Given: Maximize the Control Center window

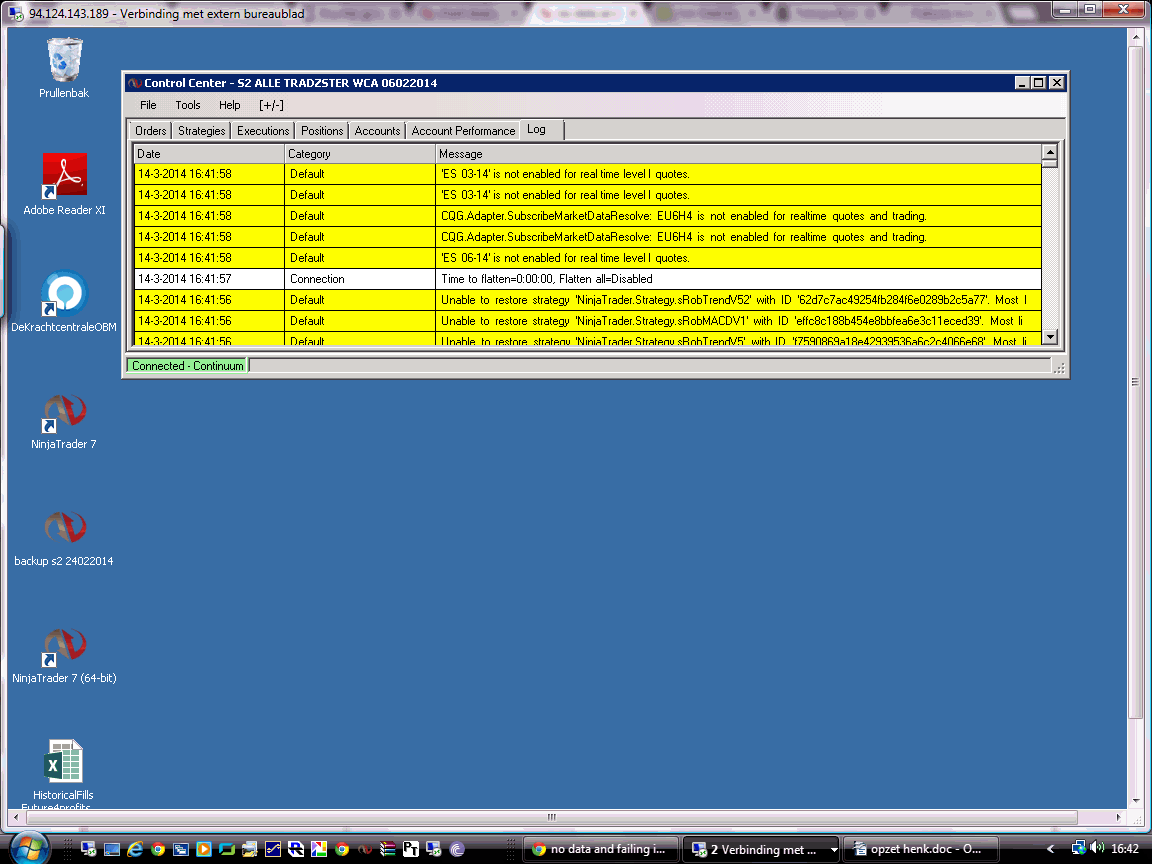Looking at the screenshot, I should pyautogui.click(x=1038, y=83).
